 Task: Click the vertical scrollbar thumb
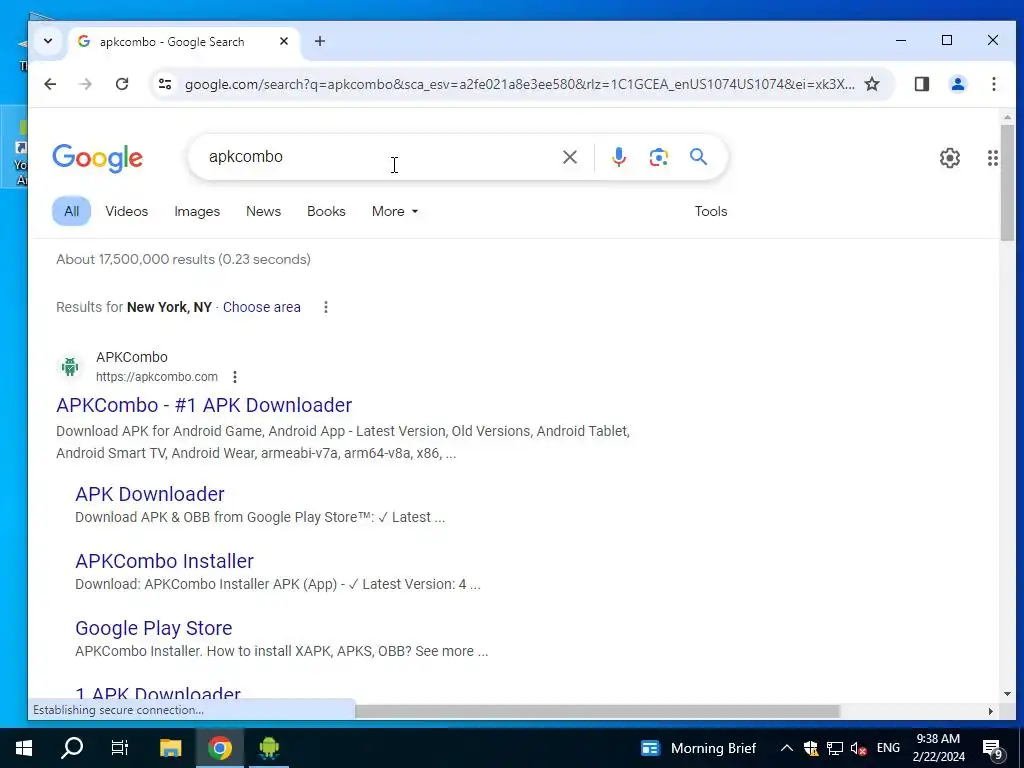(1007, 182)
